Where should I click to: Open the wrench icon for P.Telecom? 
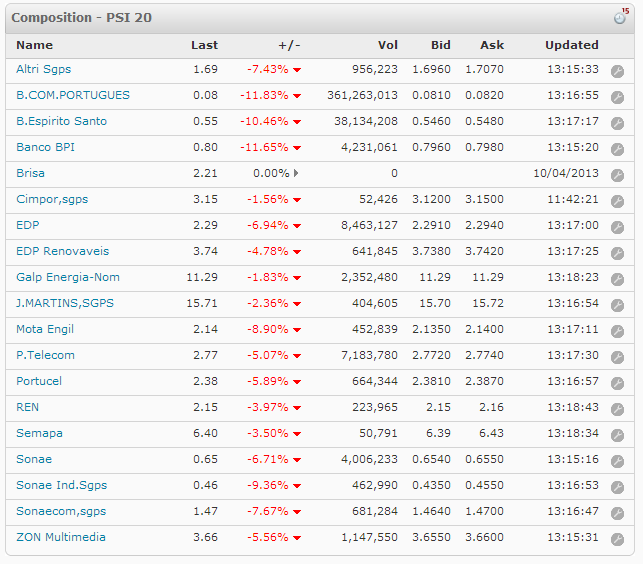[617, 357]
